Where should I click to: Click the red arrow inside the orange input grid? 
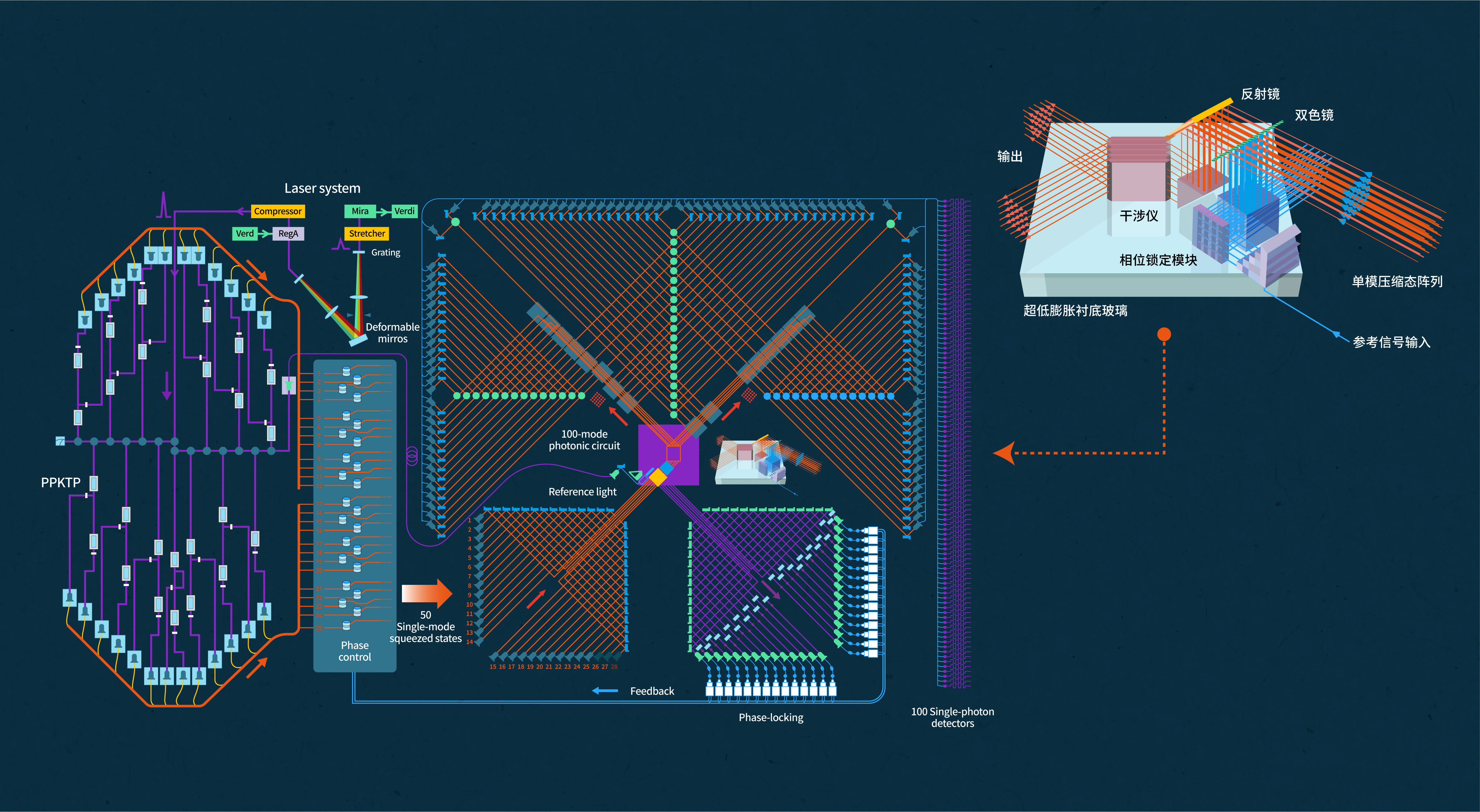(x=536, y=599)
